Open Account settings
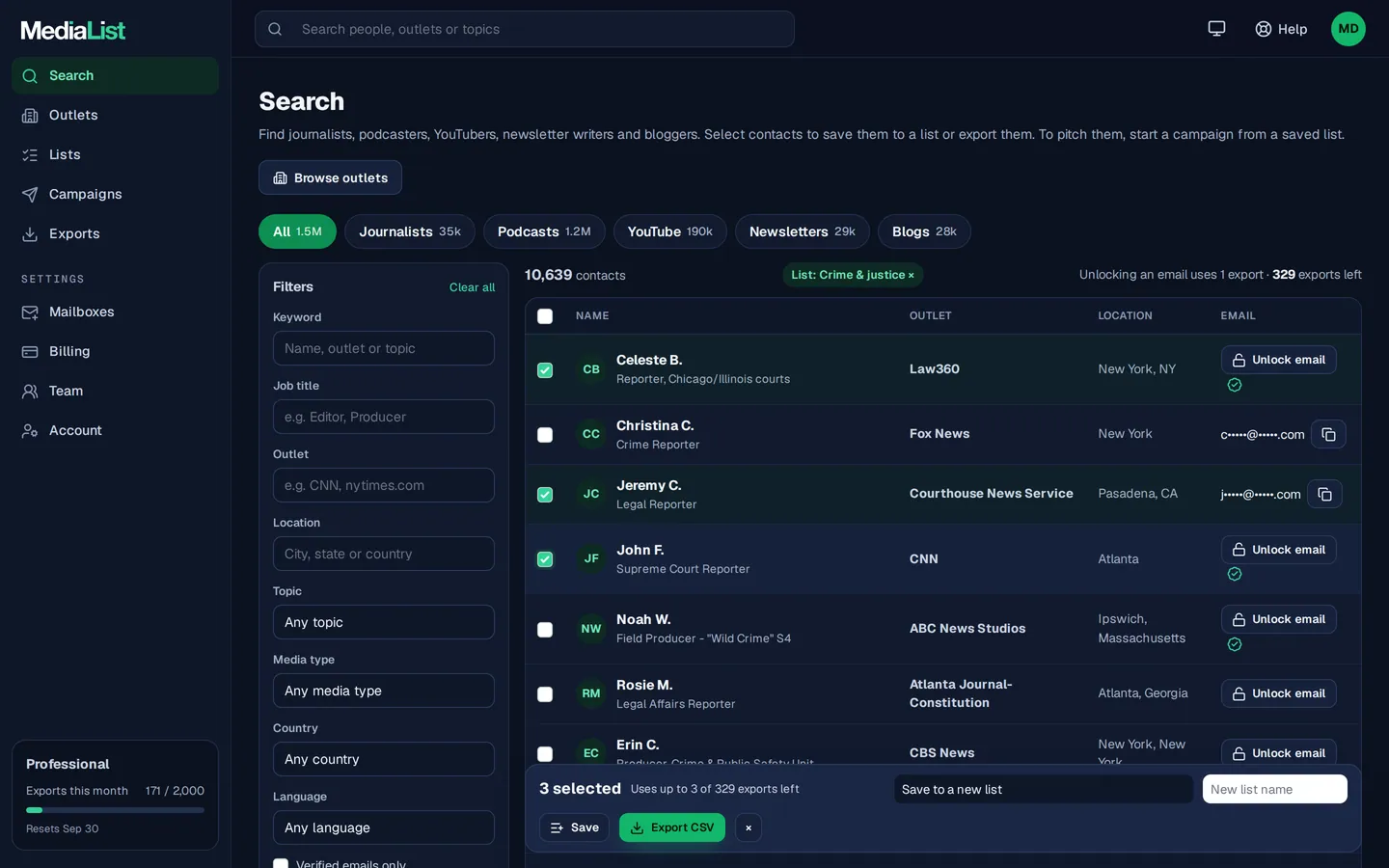This screenshot has width=1389, height=868. 115,430
